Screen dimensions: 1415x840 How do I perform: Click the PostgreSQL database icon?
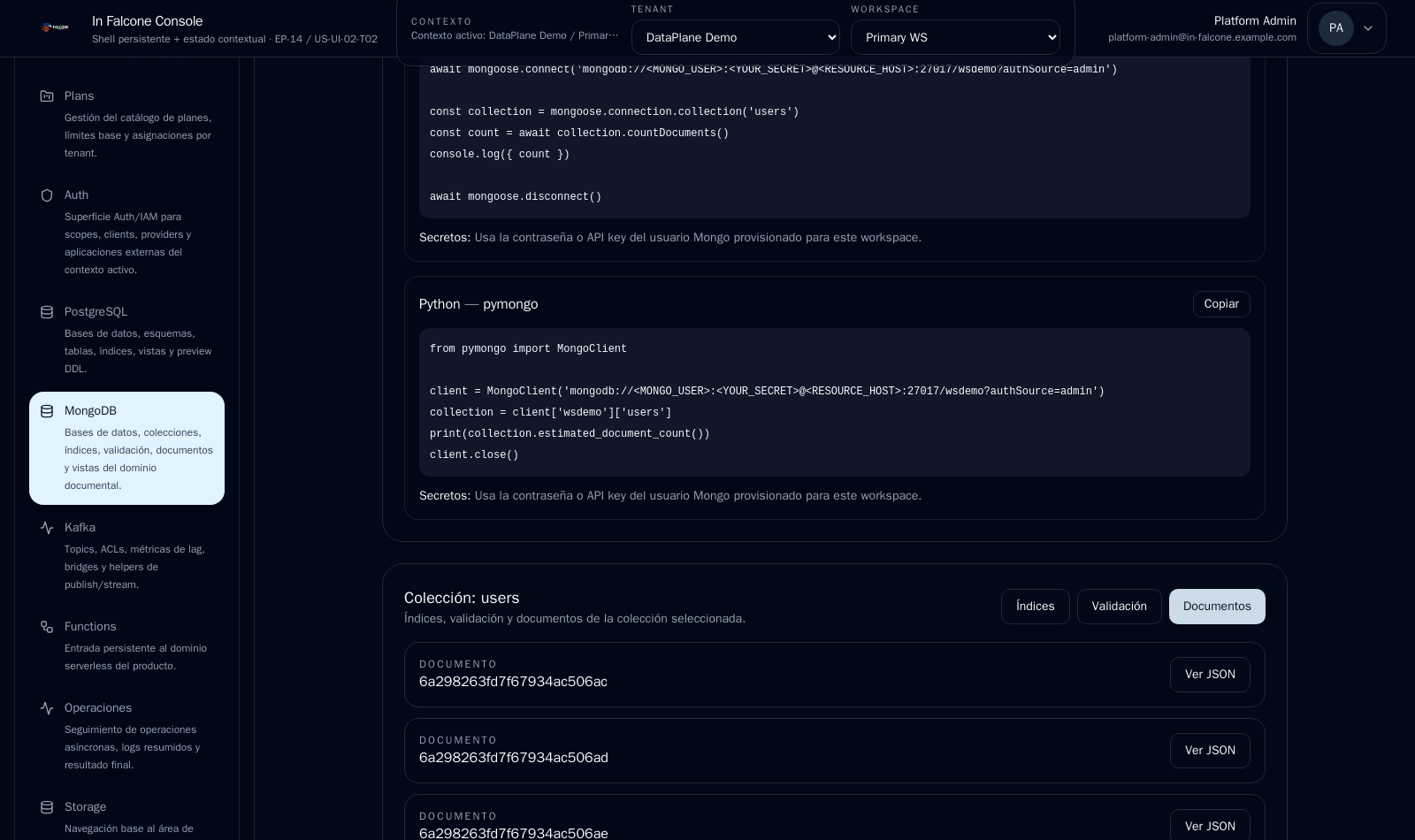(x=47, y=311)
